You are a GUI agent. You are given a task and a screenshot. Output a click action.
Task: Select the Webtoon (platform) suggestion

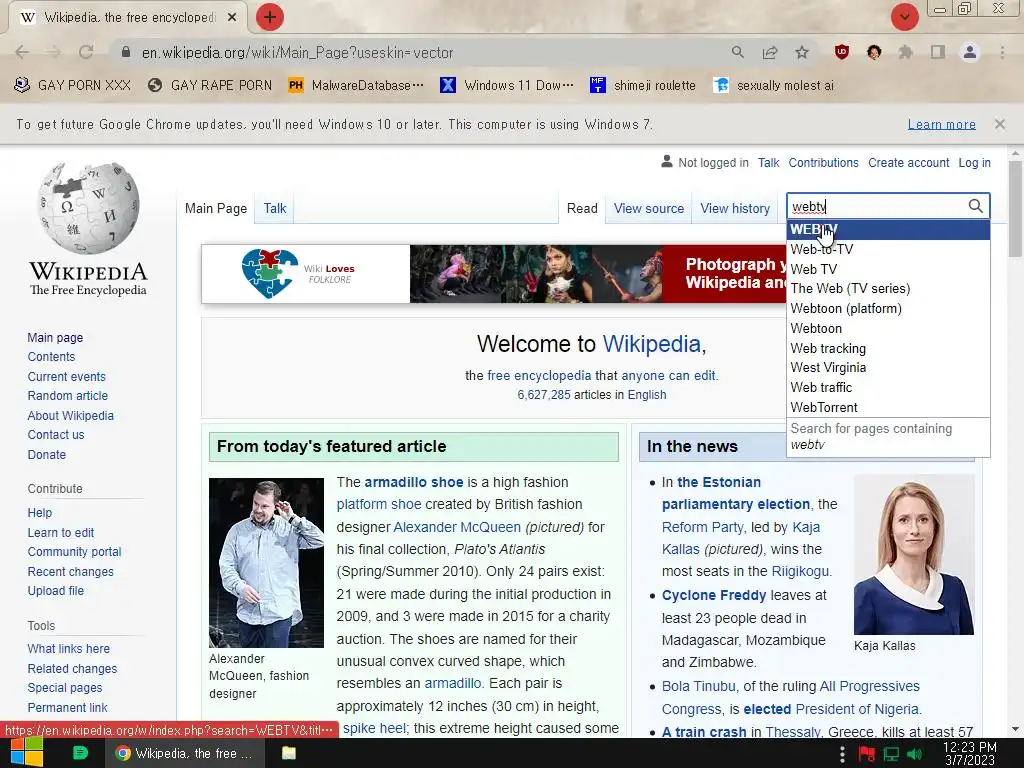[888, 308]
